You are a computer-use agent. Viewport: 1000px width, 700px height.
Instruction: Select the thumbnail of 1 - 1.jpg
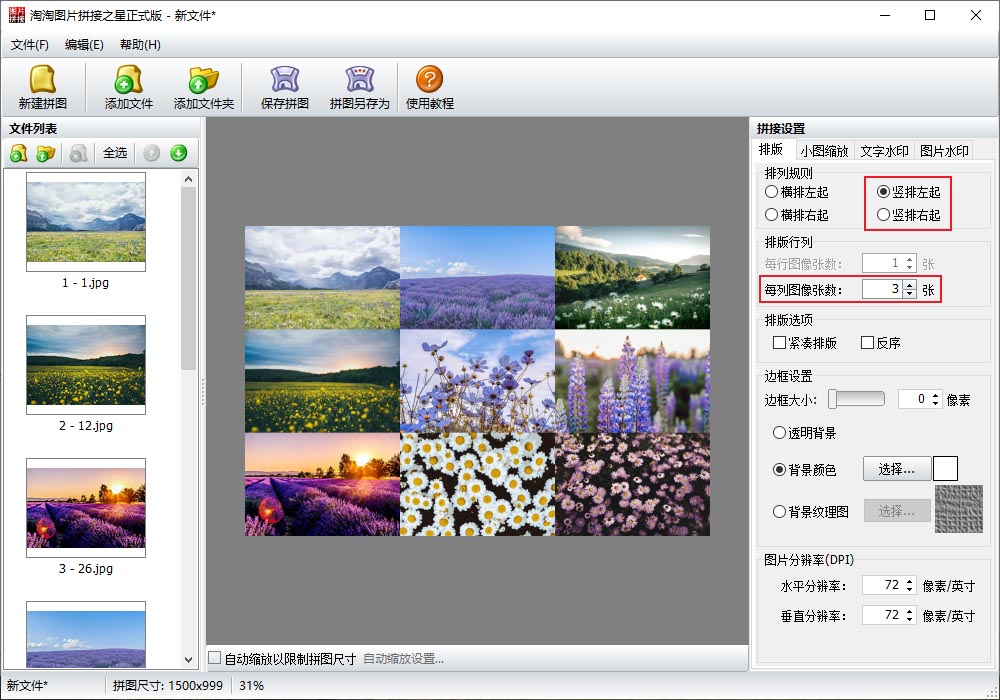coord(86,222)
